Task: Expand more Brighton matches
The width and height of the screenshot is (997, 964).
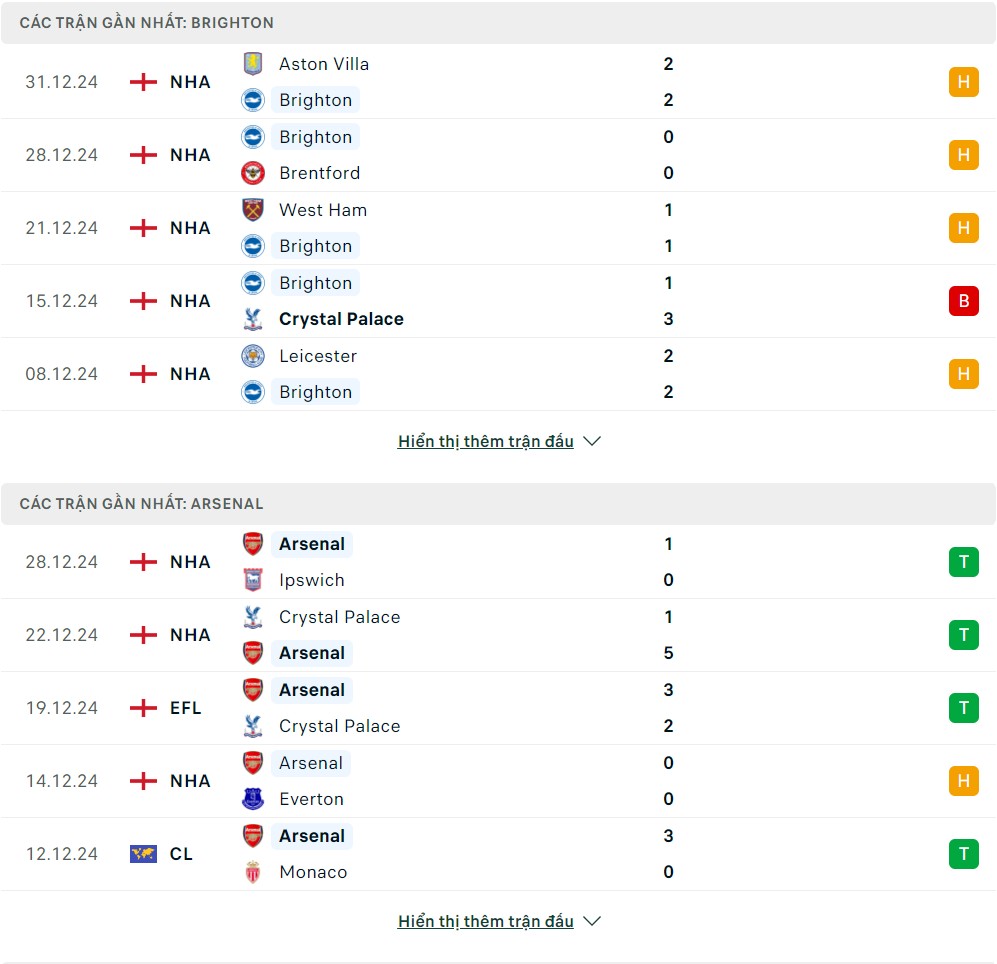Action: pos(486,441)
